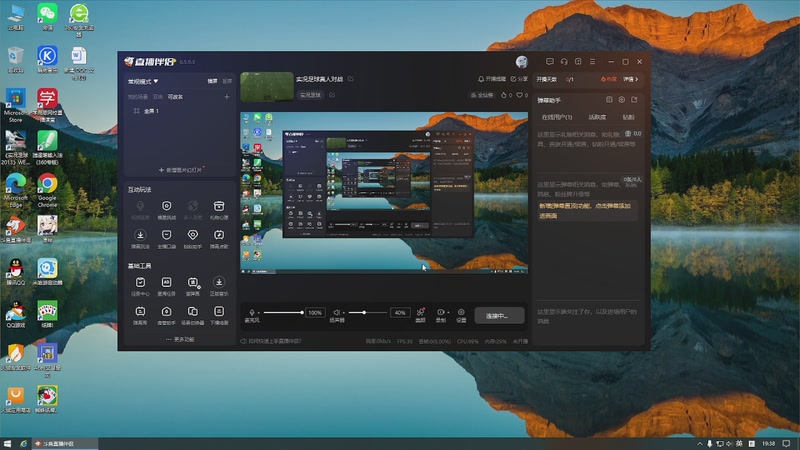Click 新增图片幻灯片 add source link
Screen dimensions: 800x450
[180, 170]
